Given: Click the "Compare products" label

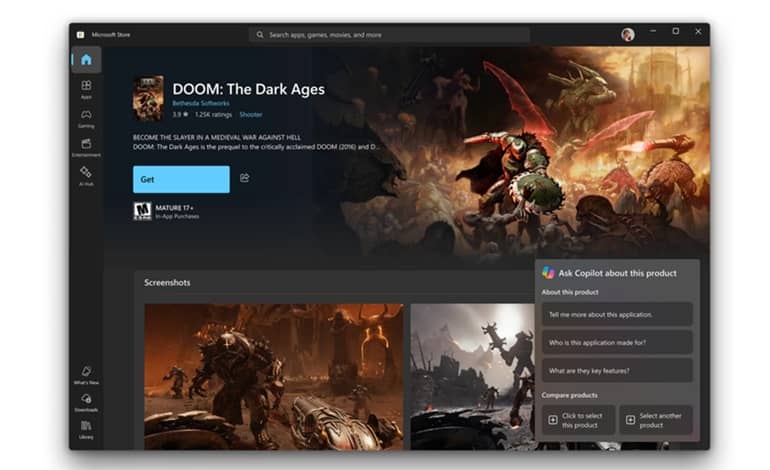Looking at the screenshot, I should pos(570,395).
